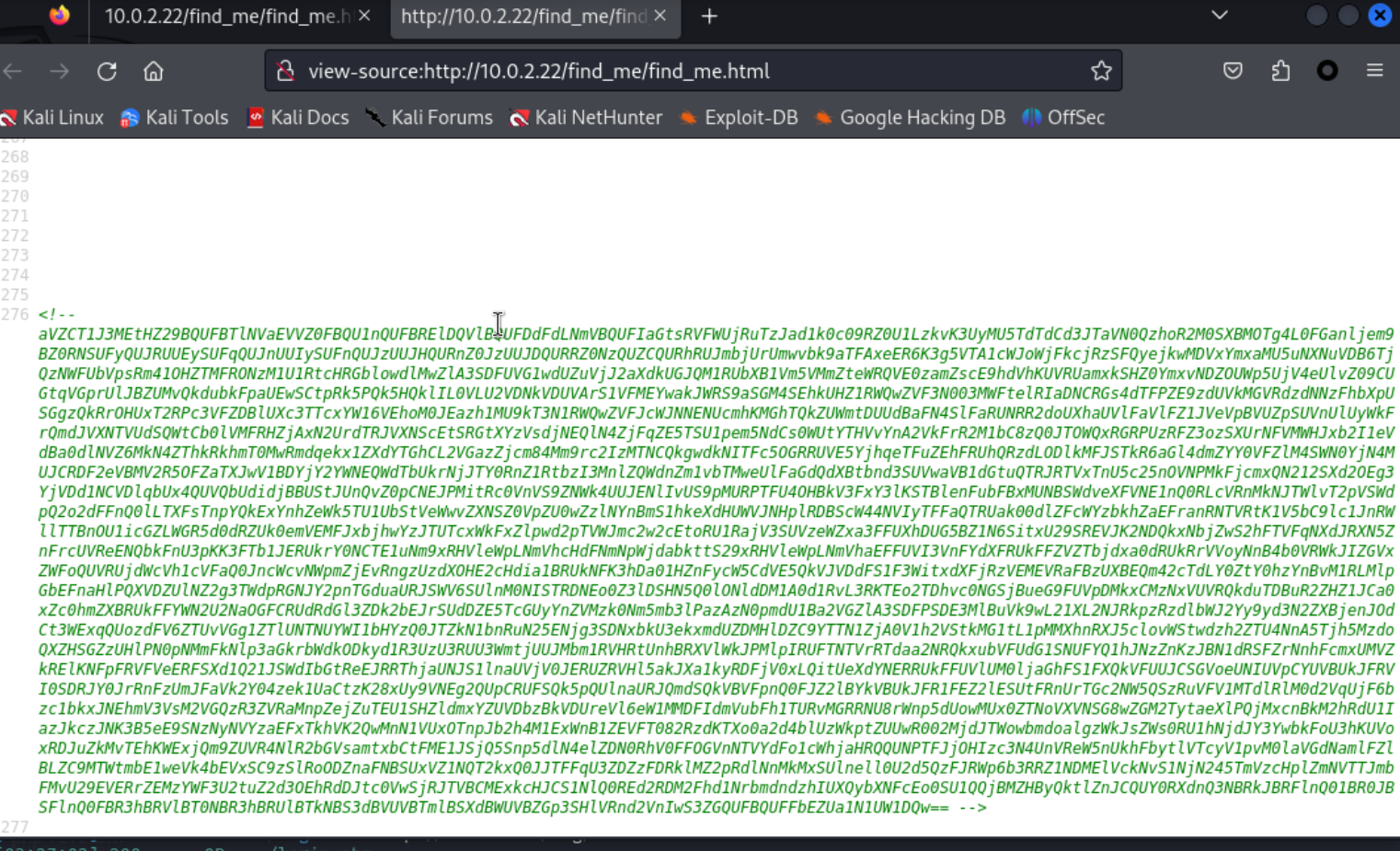
Task: Open the Firefox hamburger menu
Action: [1375, 71]
